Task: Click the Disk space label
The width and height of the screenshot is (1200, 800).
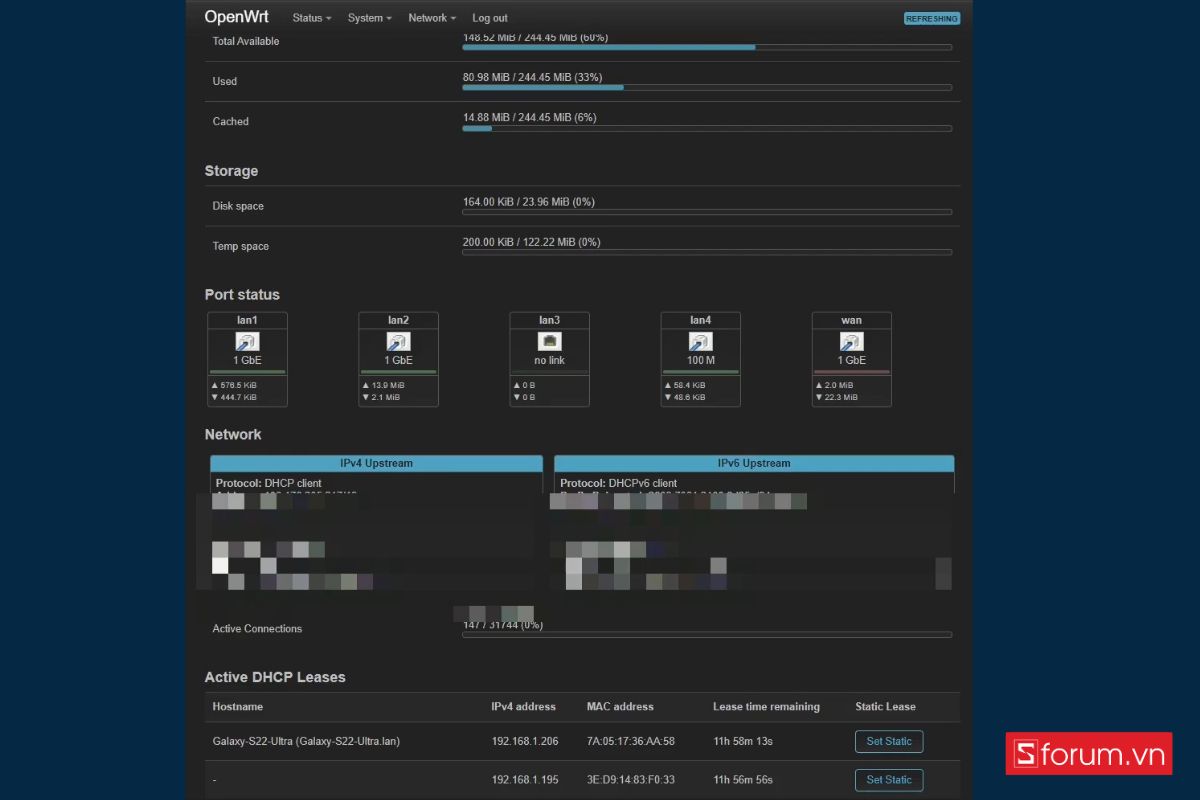Action: 238,206
